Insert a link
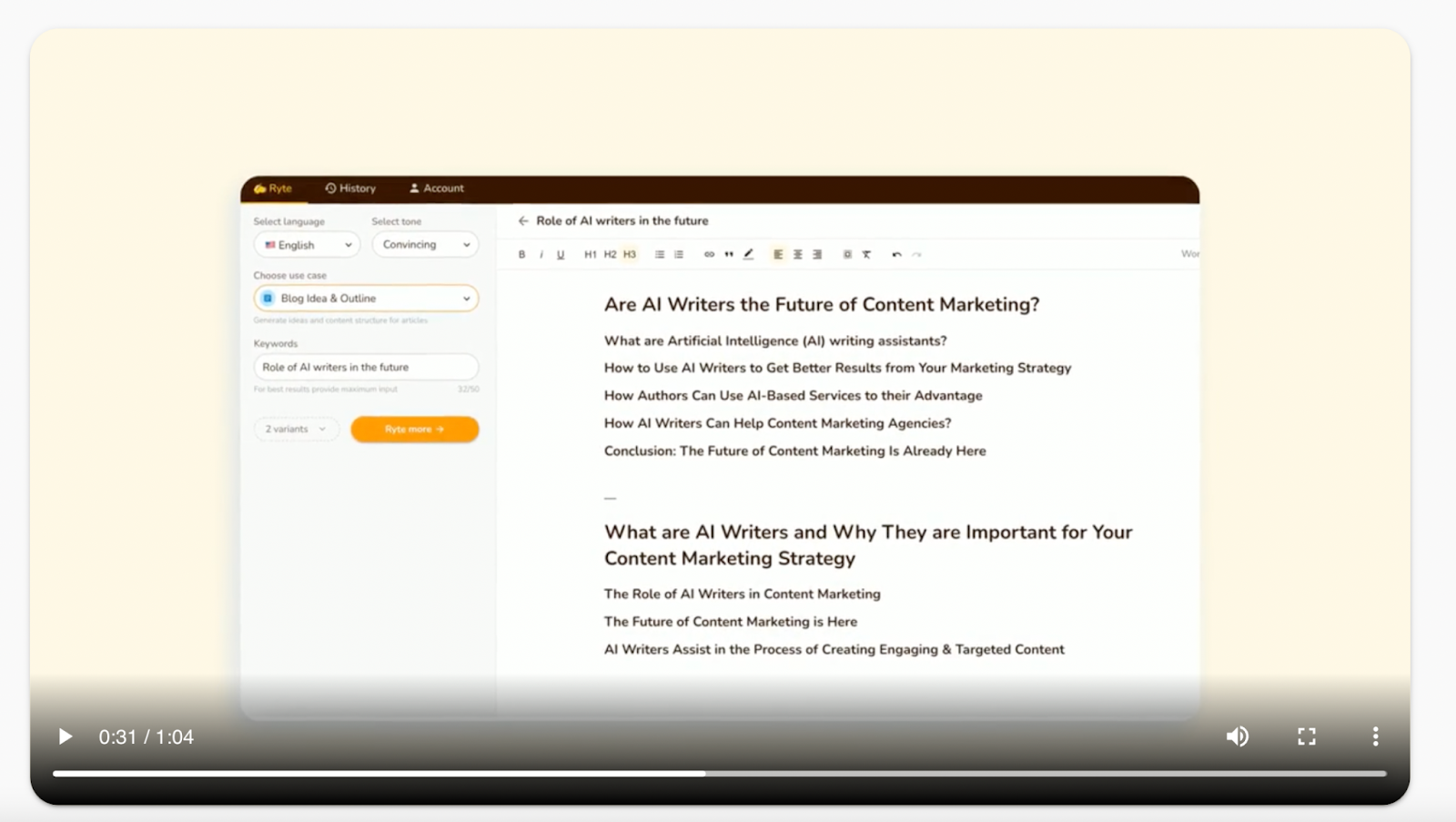The image size is (1456, 822). click(709, 255)
